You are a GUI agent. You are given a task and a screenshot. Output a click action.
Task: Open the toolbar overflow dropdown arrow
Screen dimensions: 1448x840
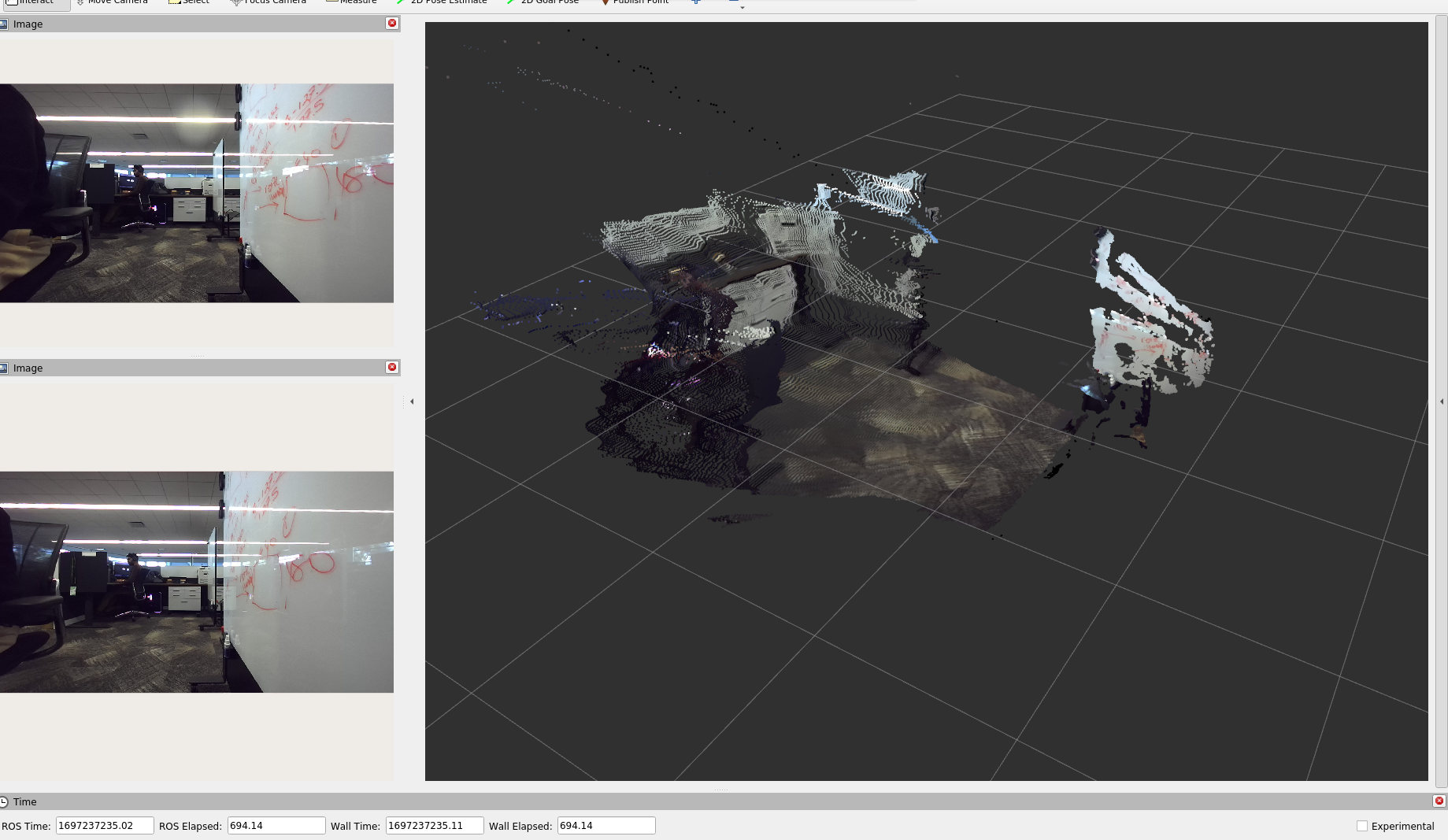coord(742,6)
